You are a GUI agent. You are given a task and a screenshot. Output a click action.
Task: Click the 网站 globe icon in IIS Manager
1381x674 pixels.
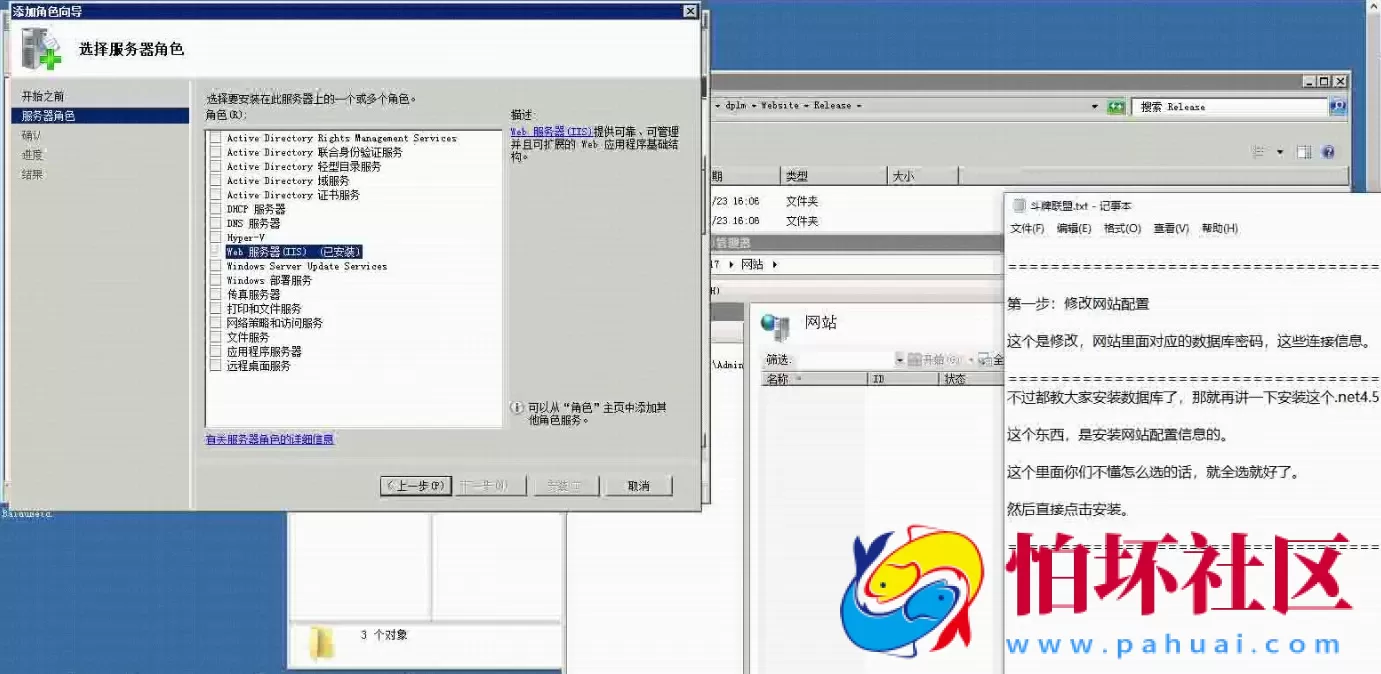coord(775,323)
